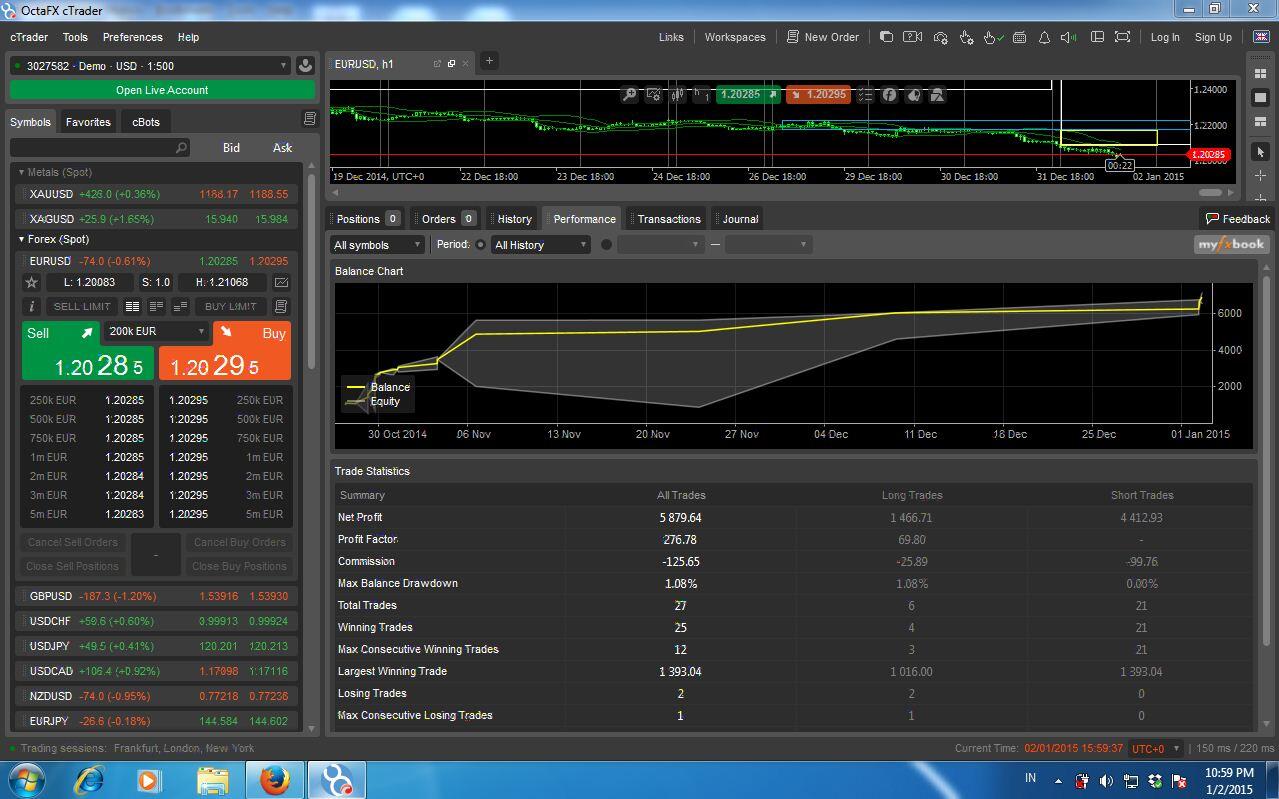Click the QuickTrade settings hand-gear icon
The width and height of the screenshot is (1279, 799).
(966, 37)
